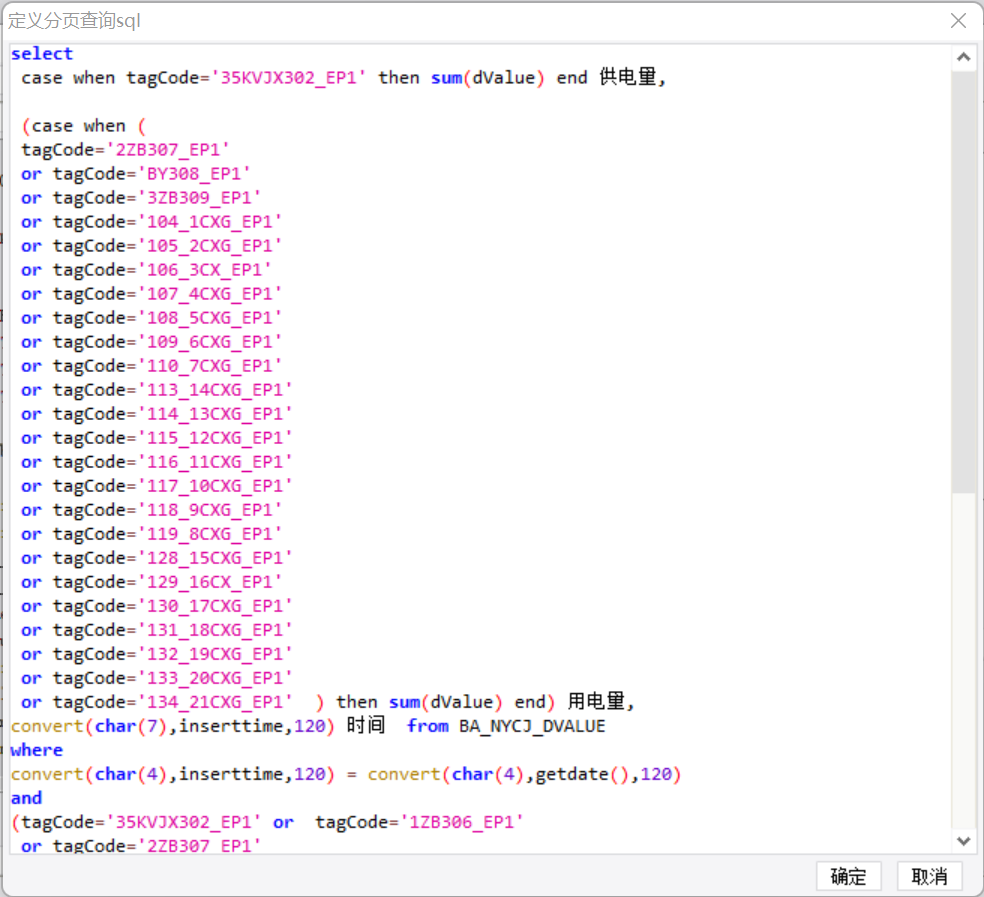This screenshot has width=984, height=897.
Task: Click the vertical scrollbar thumb
Action: point(963,282)
